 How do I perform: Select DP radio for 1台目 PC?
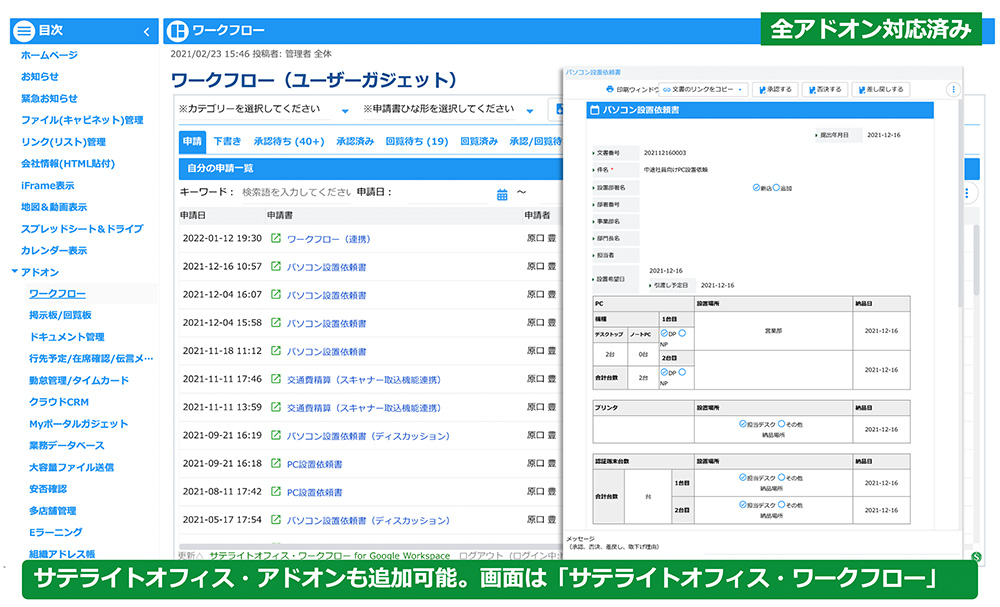(664, 333)
